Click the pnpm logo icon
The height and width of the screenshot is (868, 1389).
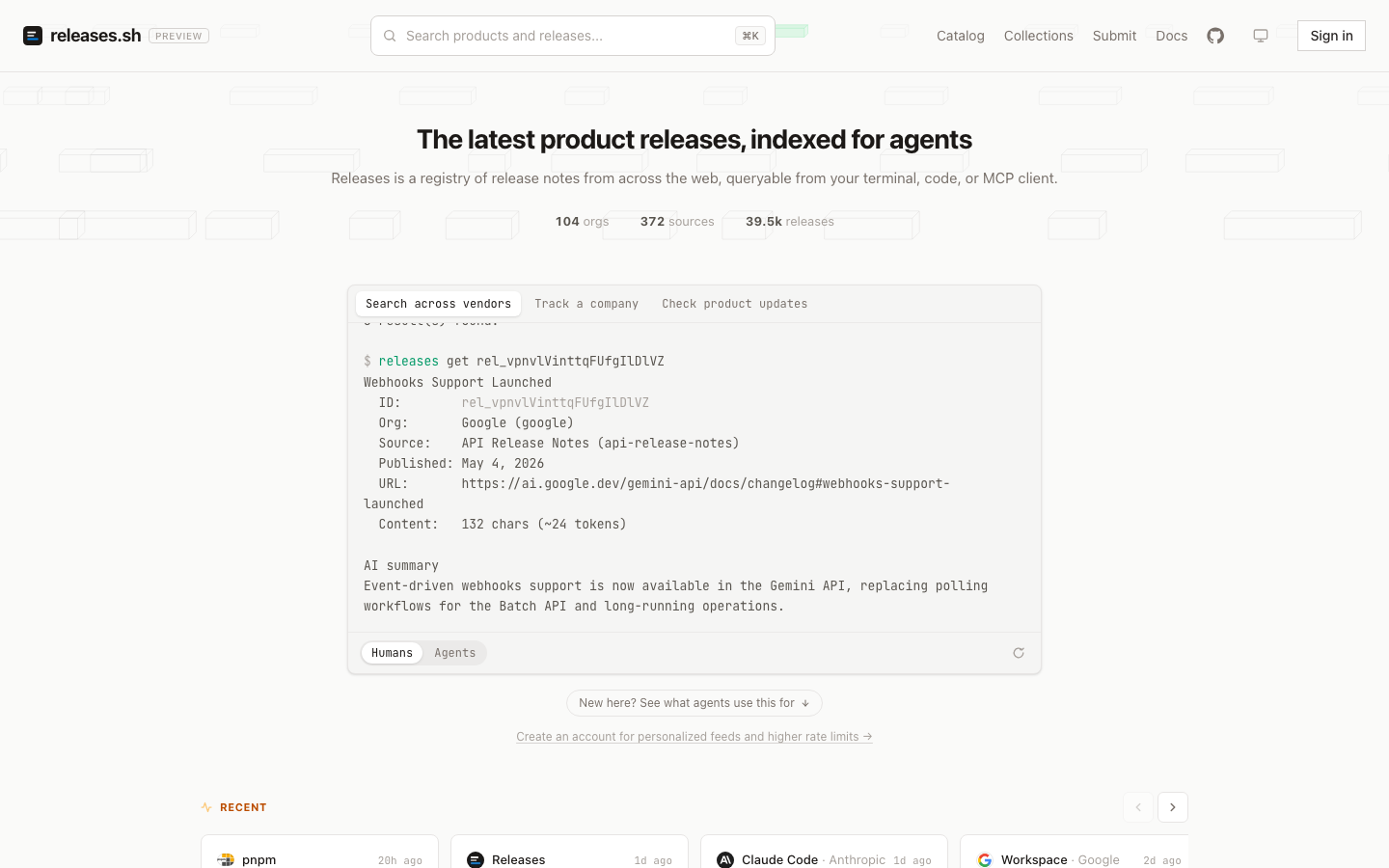(226, 859)
